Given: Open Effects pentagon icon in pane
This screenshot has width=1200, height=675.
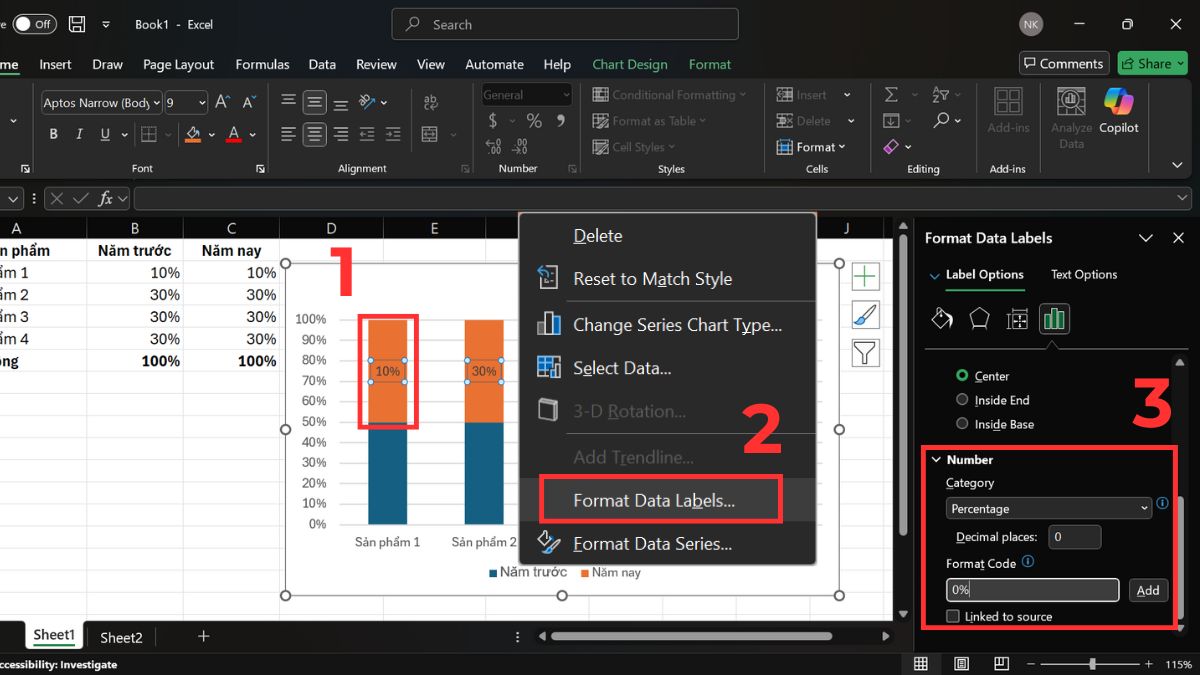Looking at the screenshot, I should [979, 319].
